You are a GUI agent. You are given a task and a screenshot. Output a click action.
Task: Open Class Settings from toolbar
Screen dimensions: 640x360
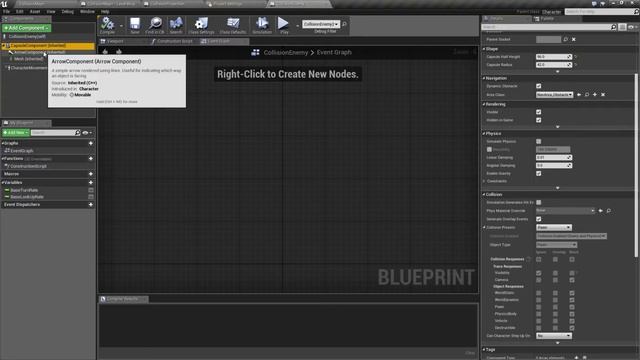click(201, 24)
